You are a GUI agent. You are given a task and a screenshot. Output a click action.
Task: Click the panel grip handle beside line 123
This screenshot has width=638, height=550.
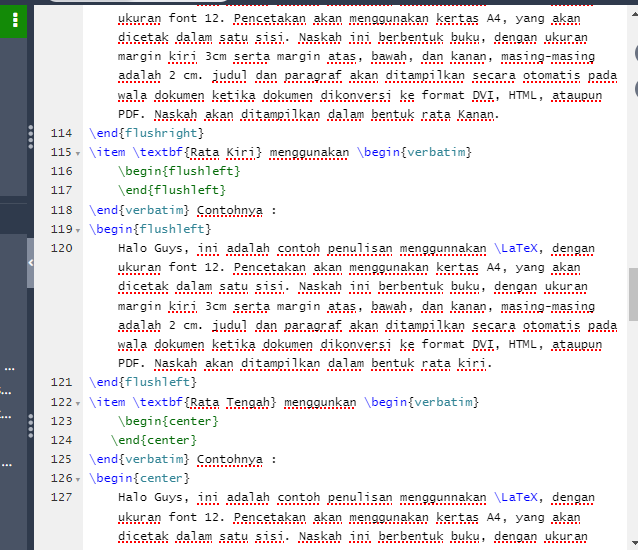31,426
